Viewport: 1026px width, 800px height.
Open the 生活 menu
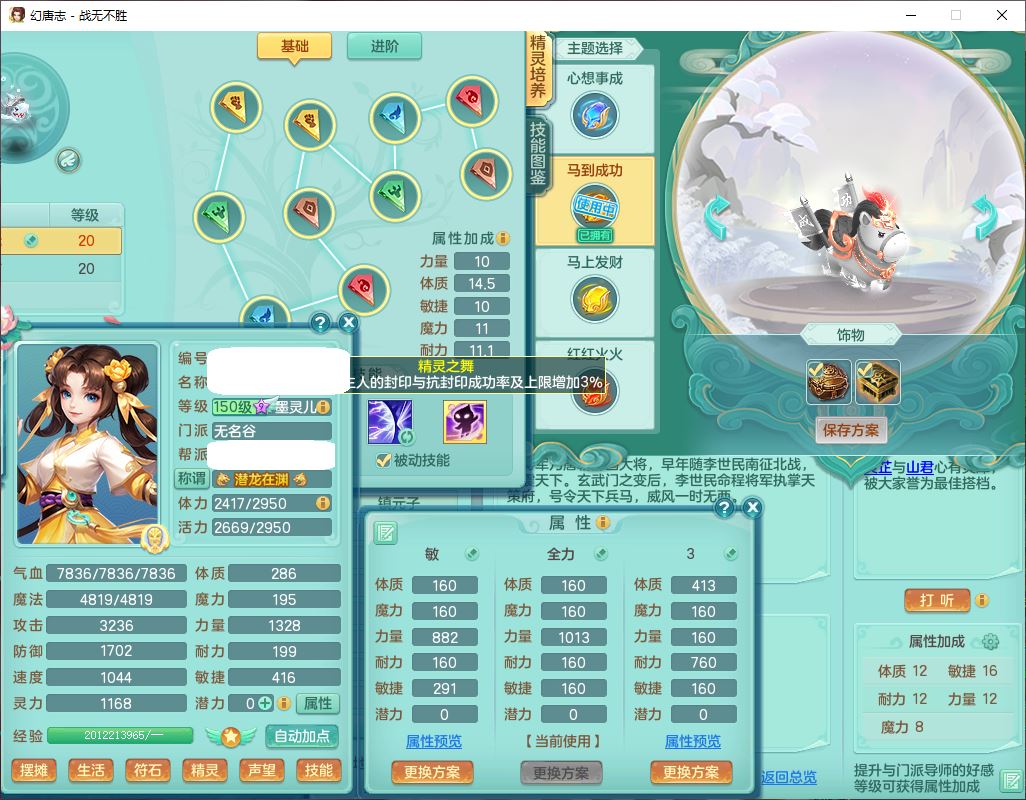(x=91, y=771)
